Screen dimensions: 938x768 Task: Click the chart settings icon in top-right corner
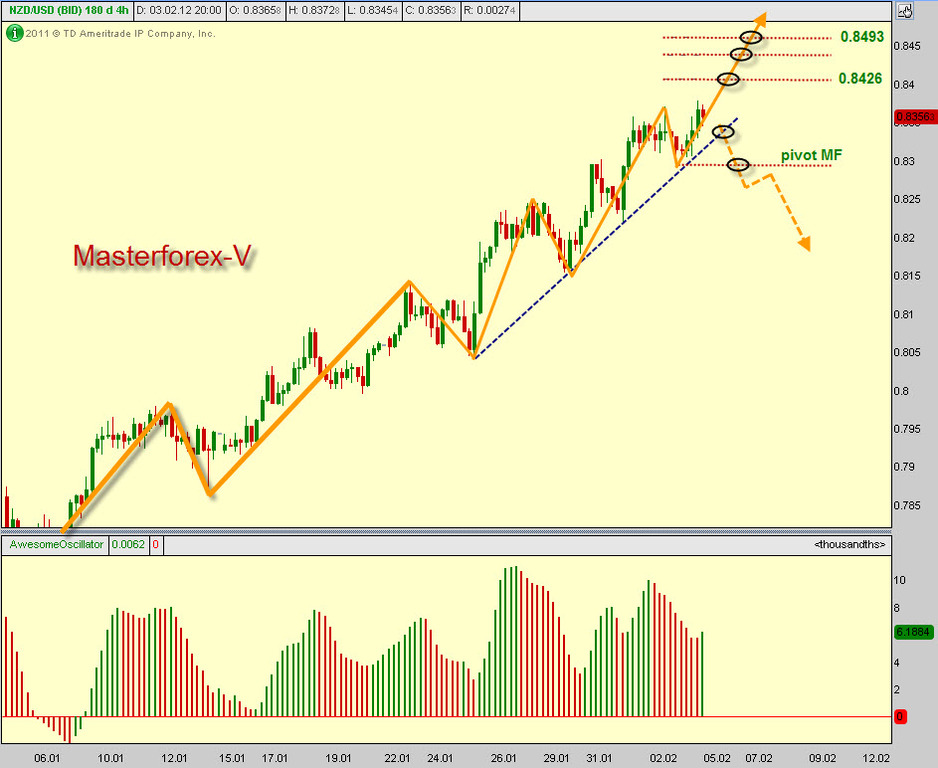(904, 12)
